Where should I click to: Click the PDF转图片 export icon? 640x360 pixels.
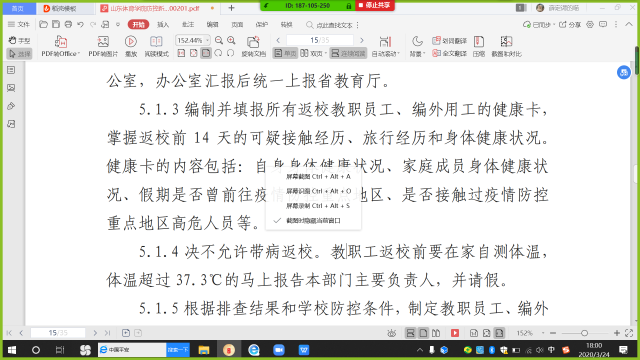coord(103,46)
